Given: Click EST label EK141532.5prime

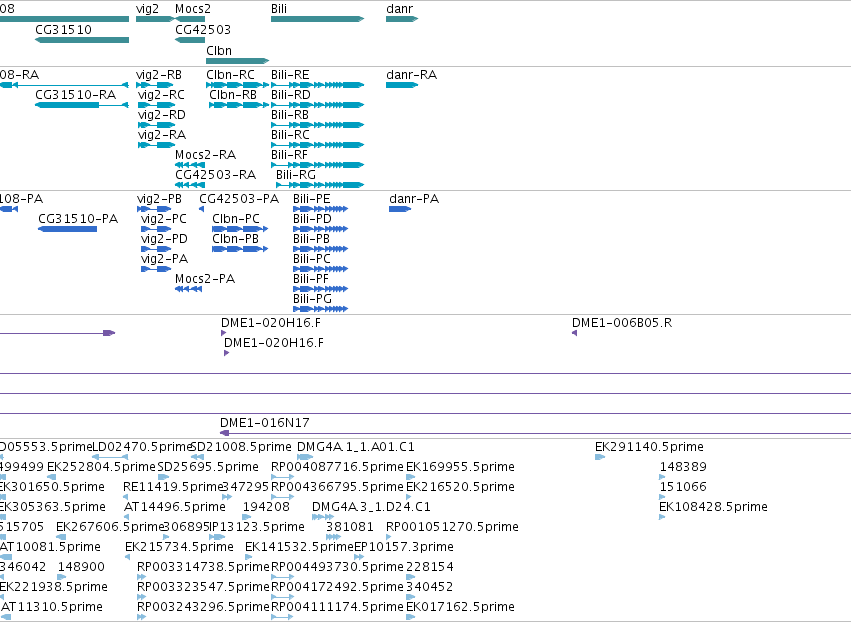Looking at the screenshot, I should point(299,548).
